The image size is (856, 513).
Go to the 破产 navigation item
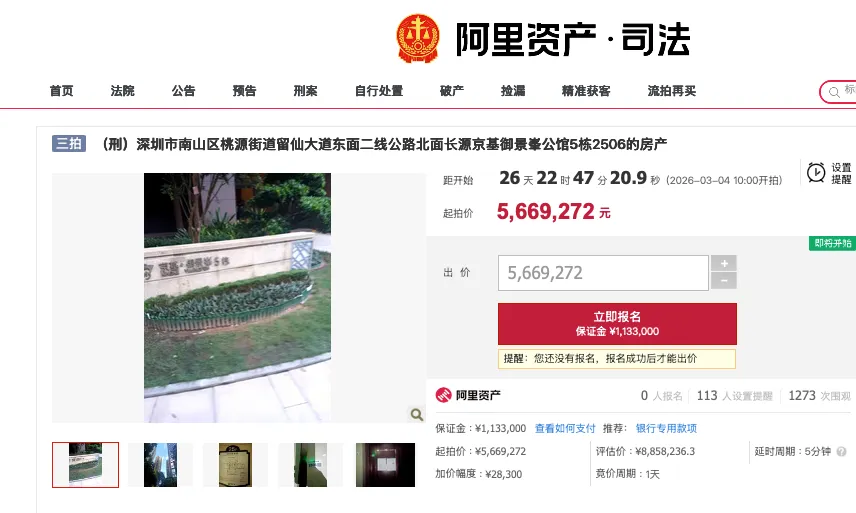(452, 91)
